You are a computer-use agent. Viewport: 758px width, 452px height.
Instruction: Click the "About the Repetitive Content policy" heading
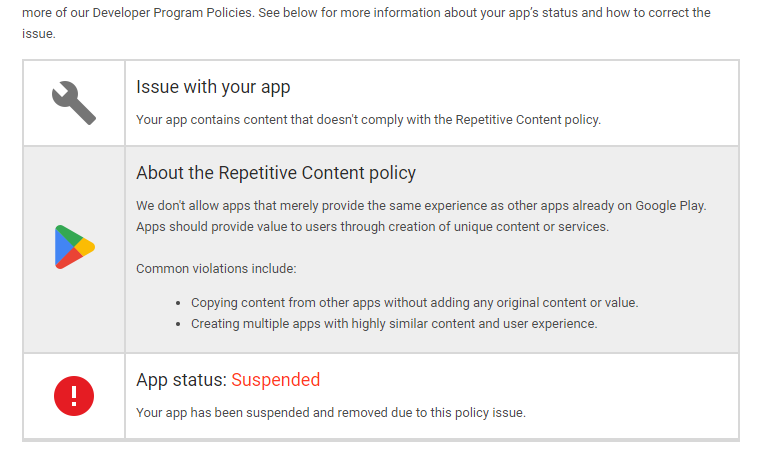tap(276, 173)
